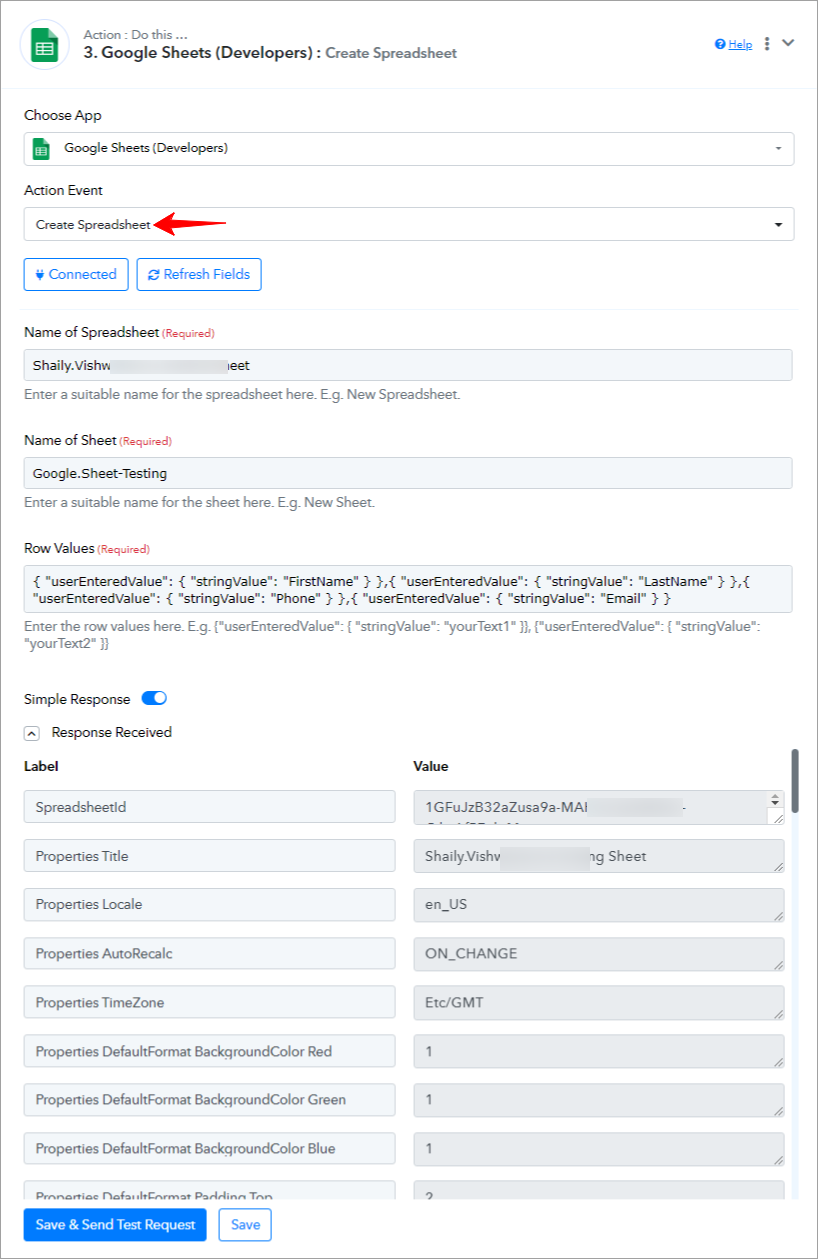This screenshot has width=818, height=1259.
Task: Click the Google Sheets step header icon
Action: coord(45,45)
